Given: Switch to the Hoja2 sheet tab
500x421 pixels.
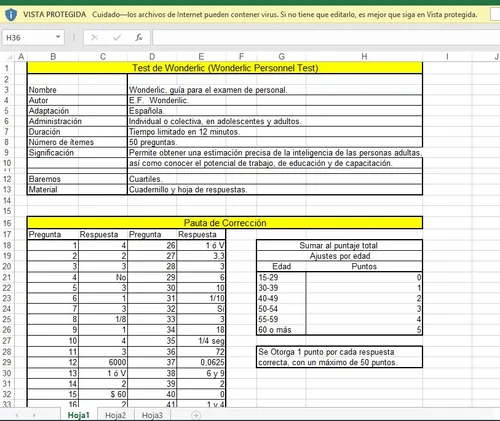Looking at the screenshot, I should click(x=115, y=415).
